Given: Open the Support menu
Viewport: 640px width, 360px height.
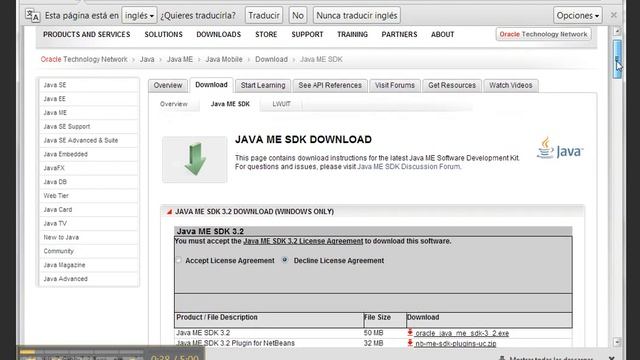Looking at the screenshot, I should pos(307,35).
